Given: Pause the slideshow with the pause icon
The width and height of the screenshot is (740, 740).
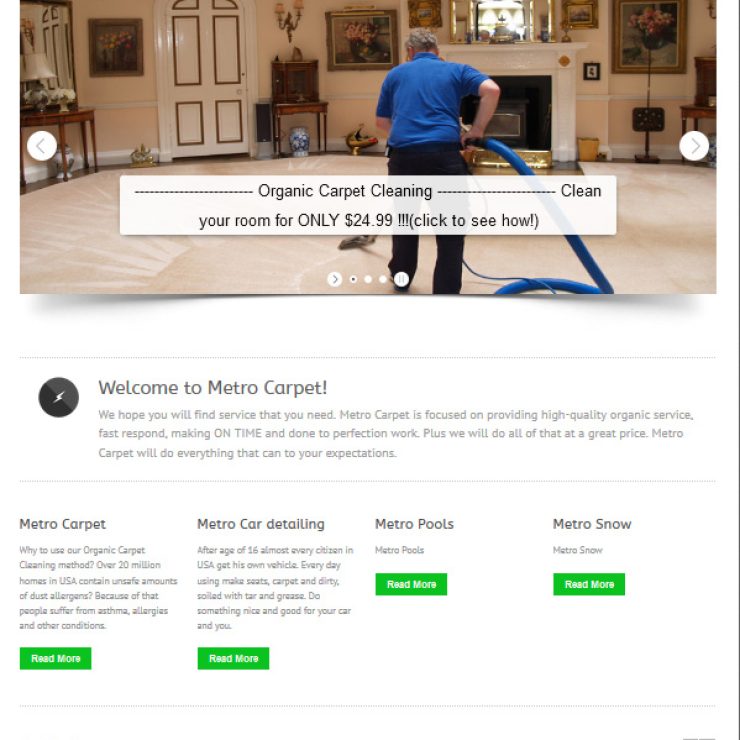Looking at the screenshot, I should (401, 279).
